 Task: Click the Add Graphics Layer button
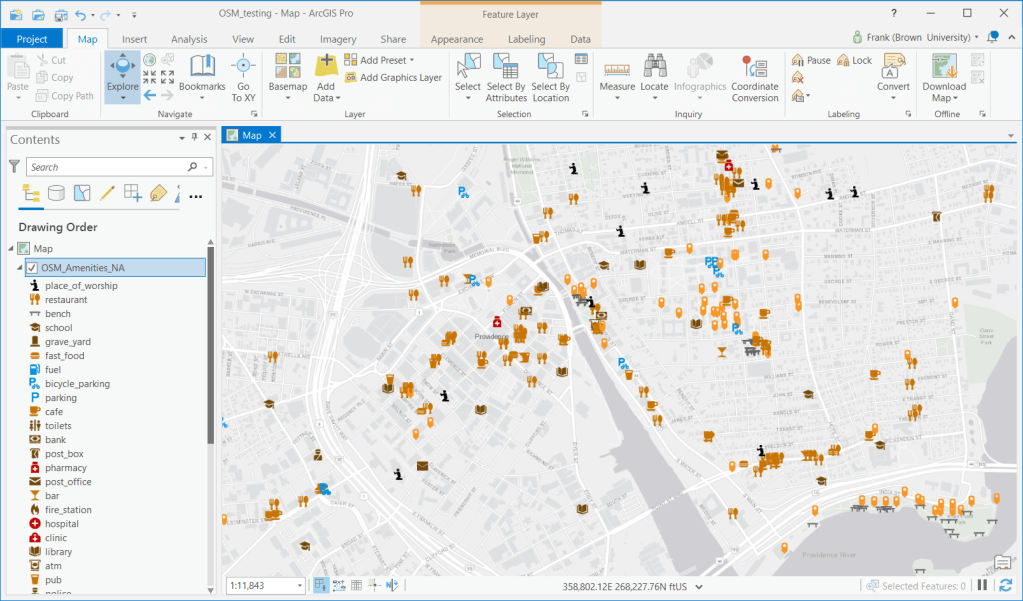tap(396, 77)
